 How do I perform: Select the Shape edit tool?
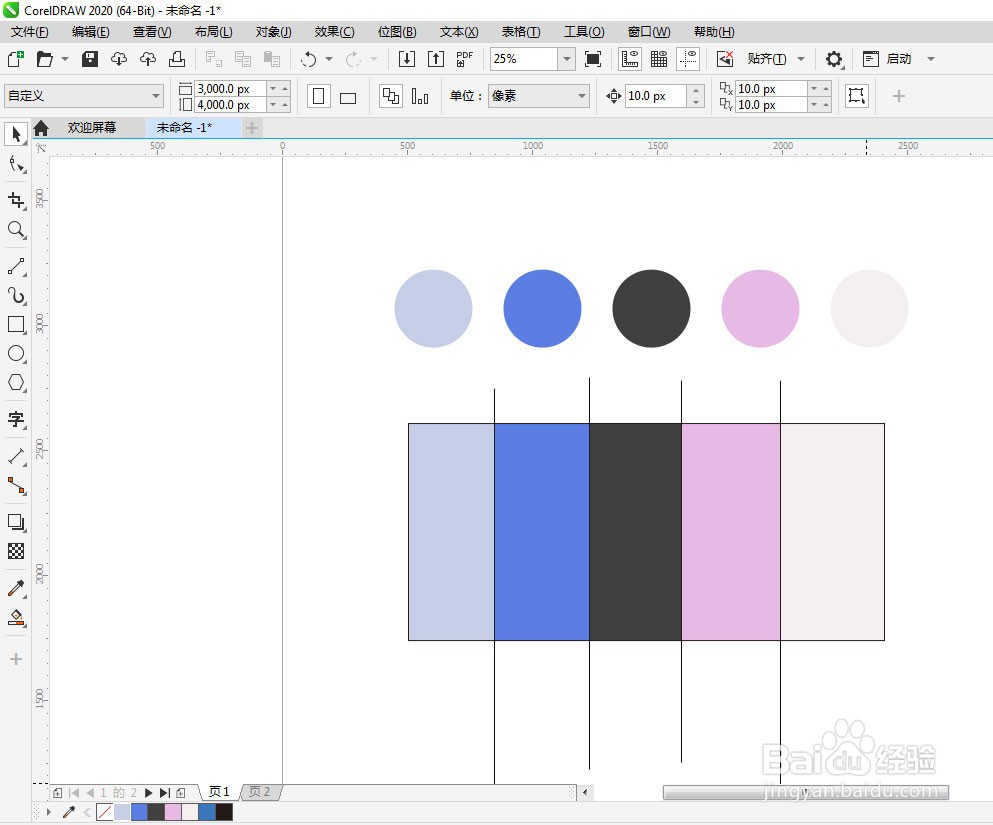tap(16, 165)
